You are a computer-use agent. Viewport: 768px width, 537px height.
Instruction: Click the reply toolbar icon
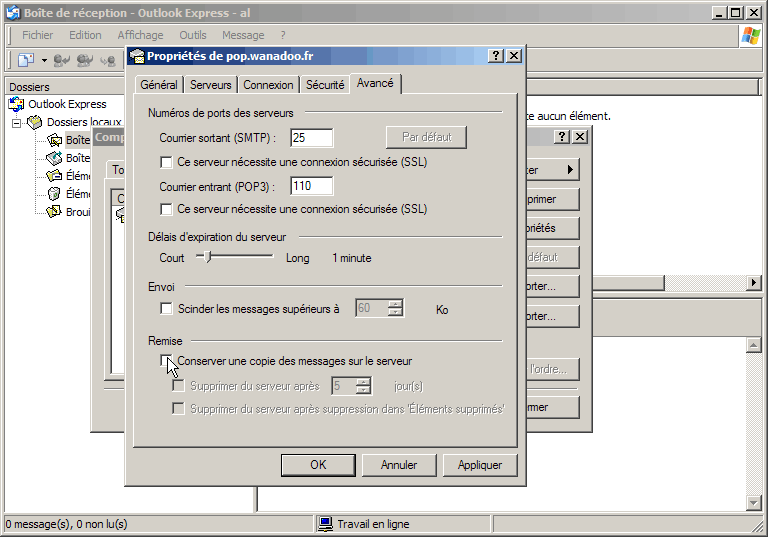tap(62, 61)
